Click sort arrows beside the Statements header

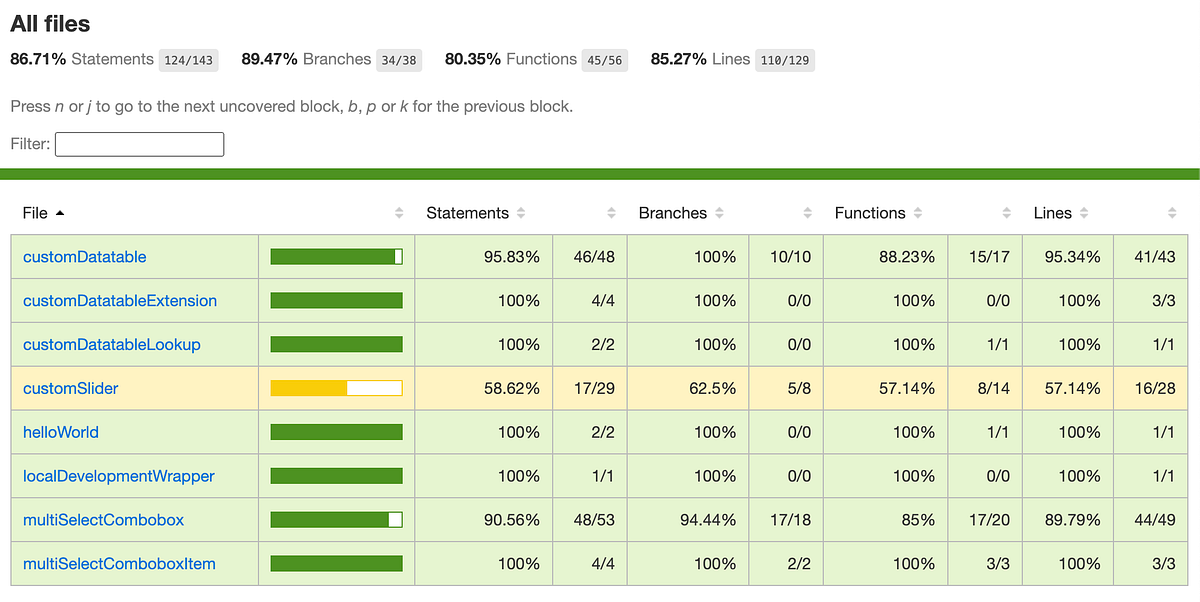(521, 213)
